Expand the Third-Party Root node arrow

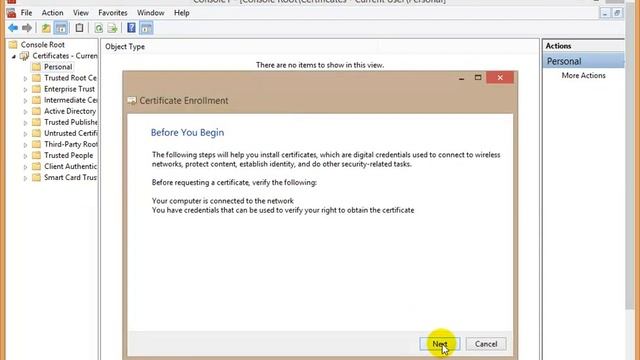[x=25, y=144]
